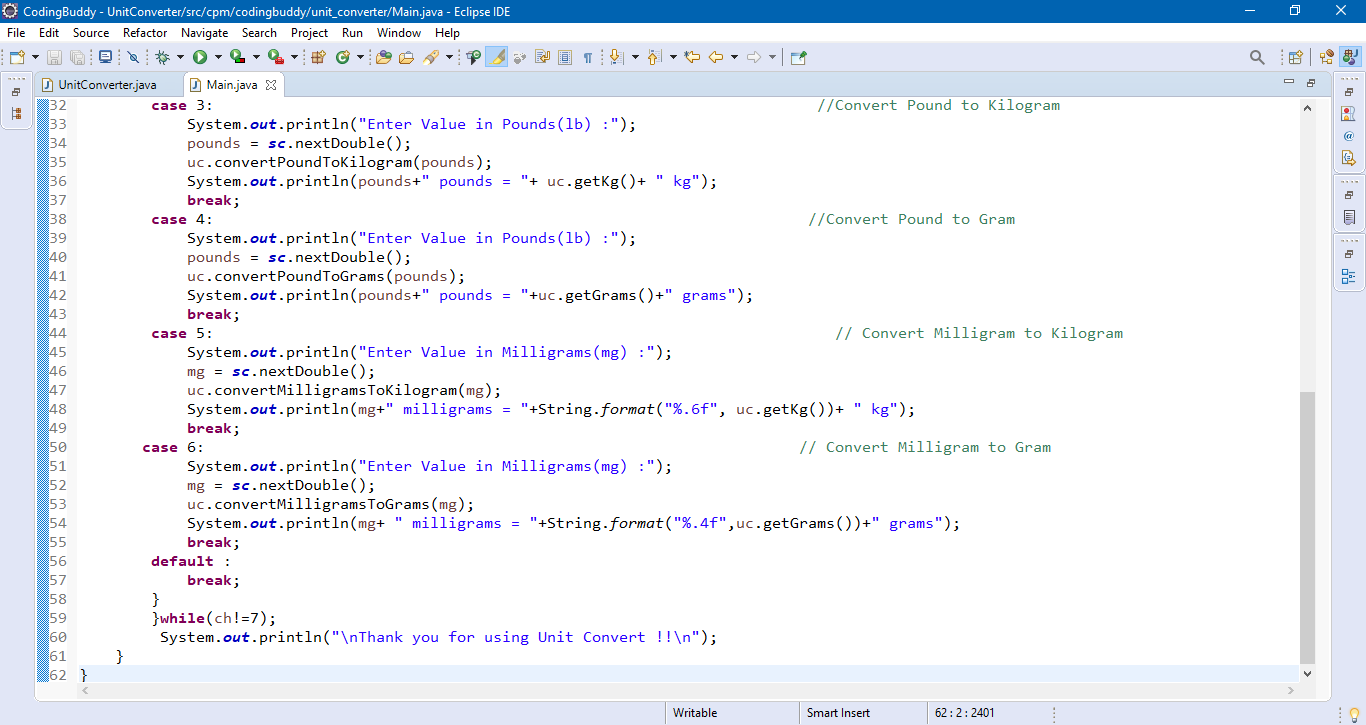
Task: Toggle Show Whitespace Characters
Action: 587,57
